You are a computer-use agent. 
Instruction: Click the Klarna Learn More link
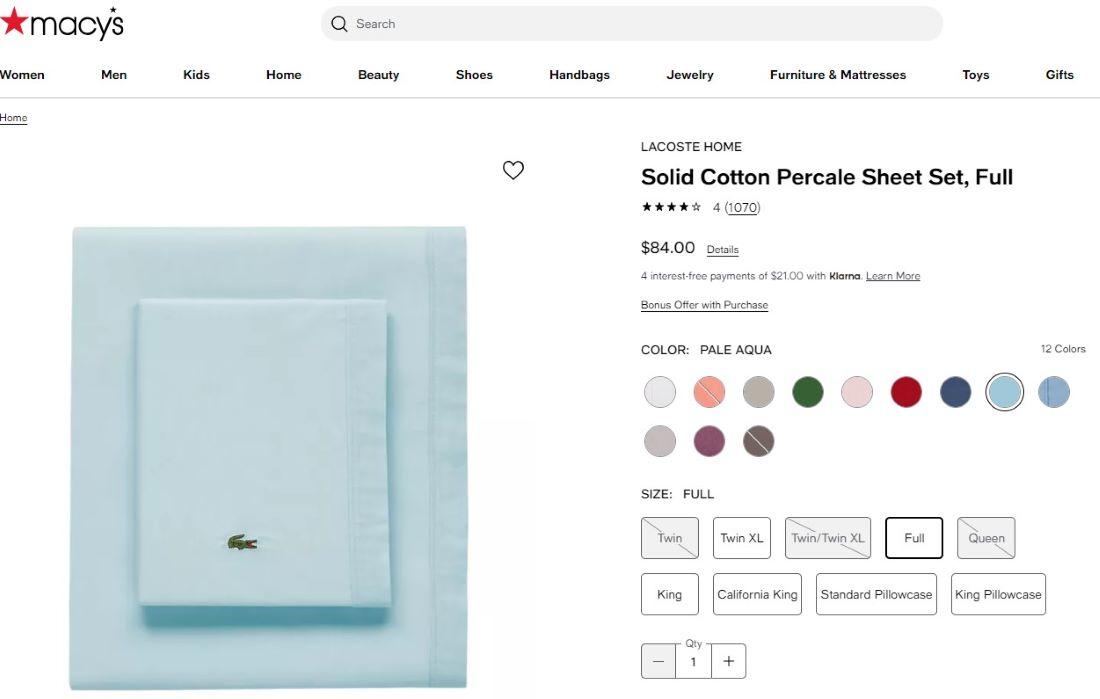(x=893, y=276)
